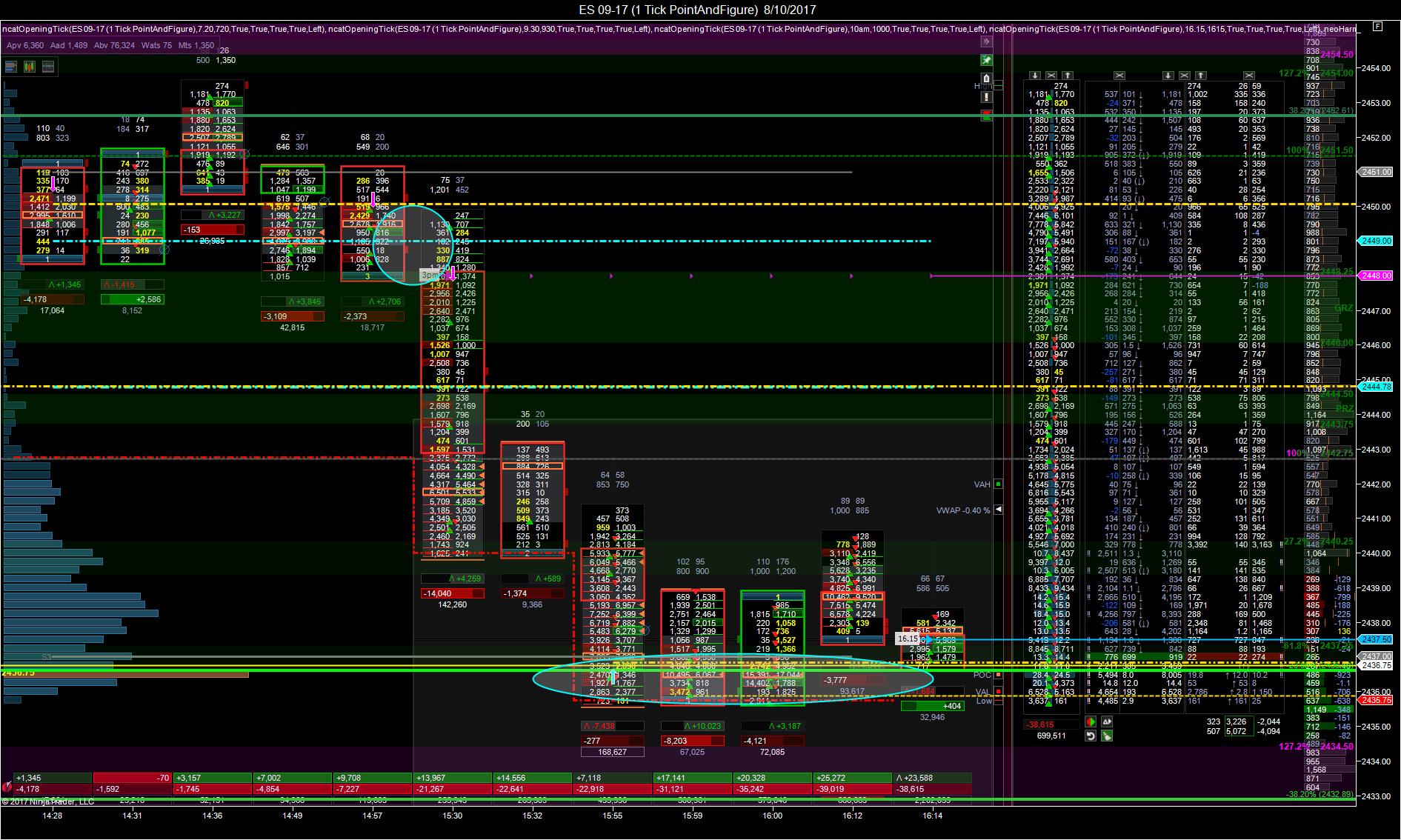Click the red and green flag icon
Viewport: 1401px width, 840px height.
coord(986,115)
